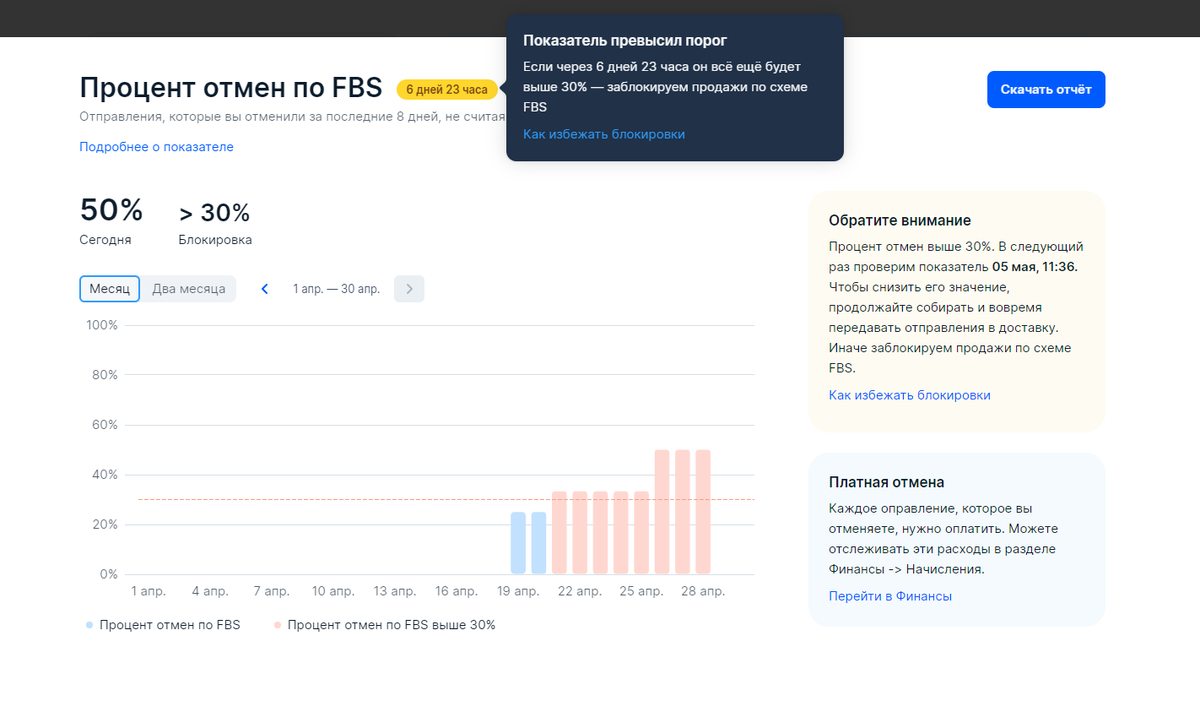Click the 60% y-axis label
The height and width of the screenshot is (701, 1200).
[106, 425]
